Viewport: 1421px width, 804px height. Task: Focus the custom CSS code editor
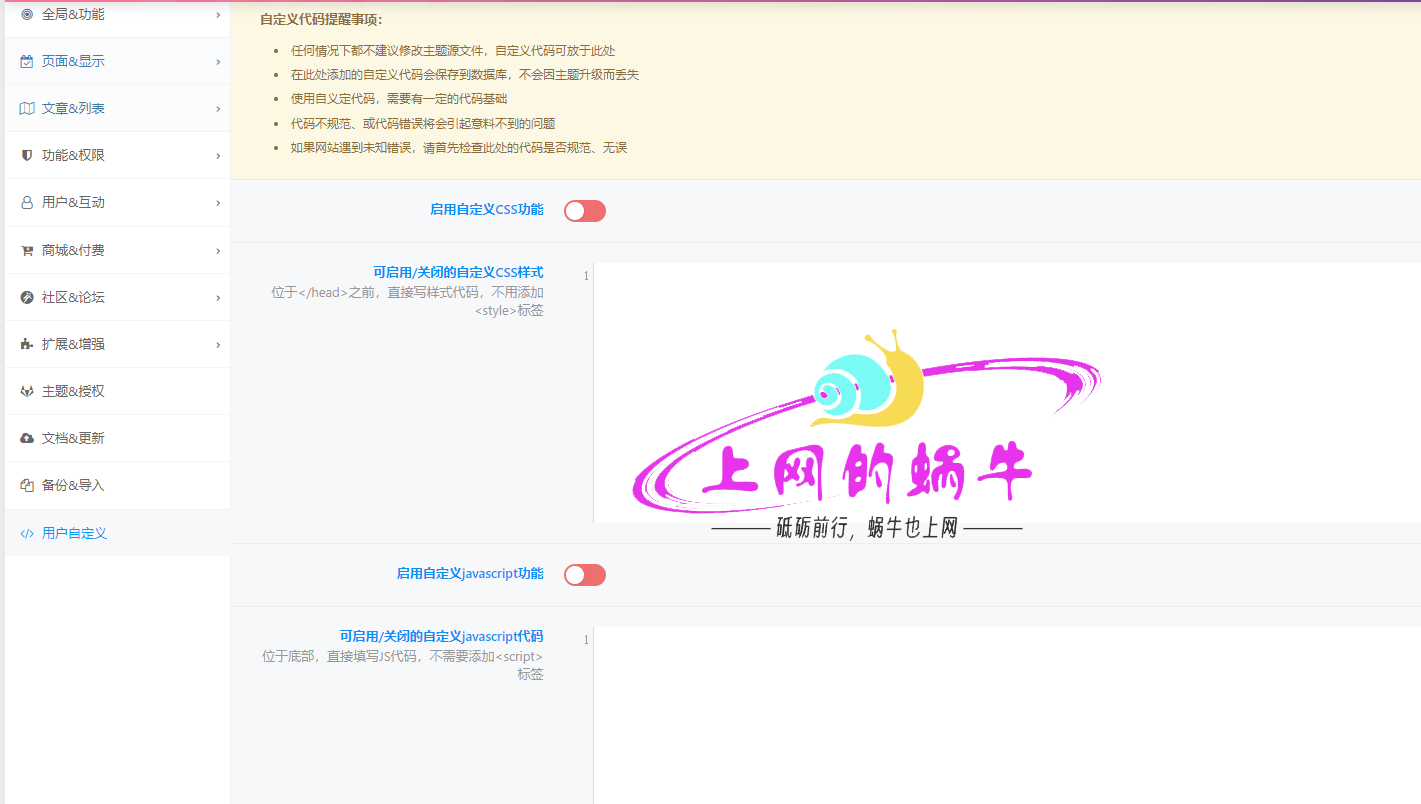(1007, 392)
